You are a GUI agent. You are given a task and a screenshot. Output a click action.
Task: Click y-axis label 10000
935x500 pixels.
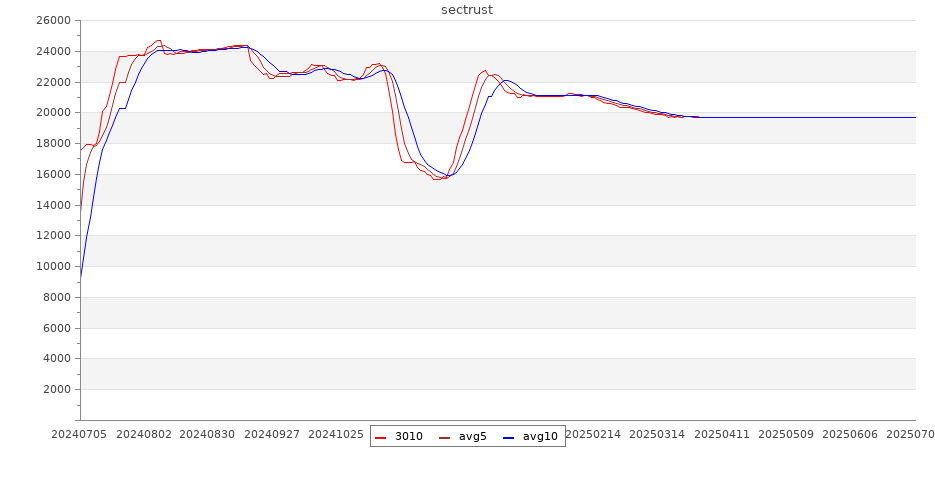pos(54,266)
